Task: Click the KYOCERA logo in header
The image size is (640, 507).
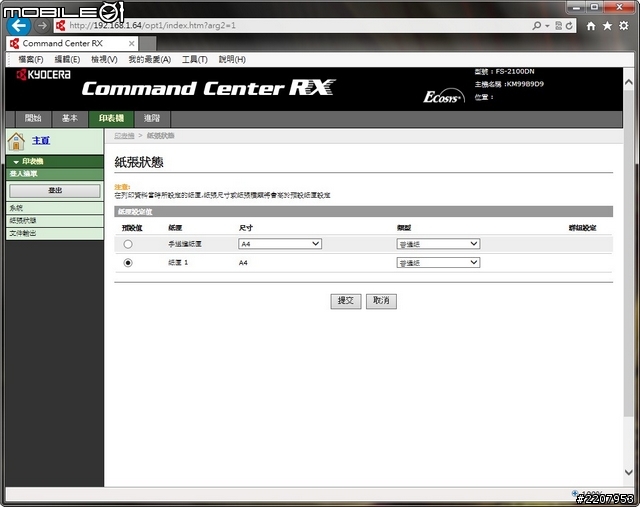Action: (x=43, y=75)
